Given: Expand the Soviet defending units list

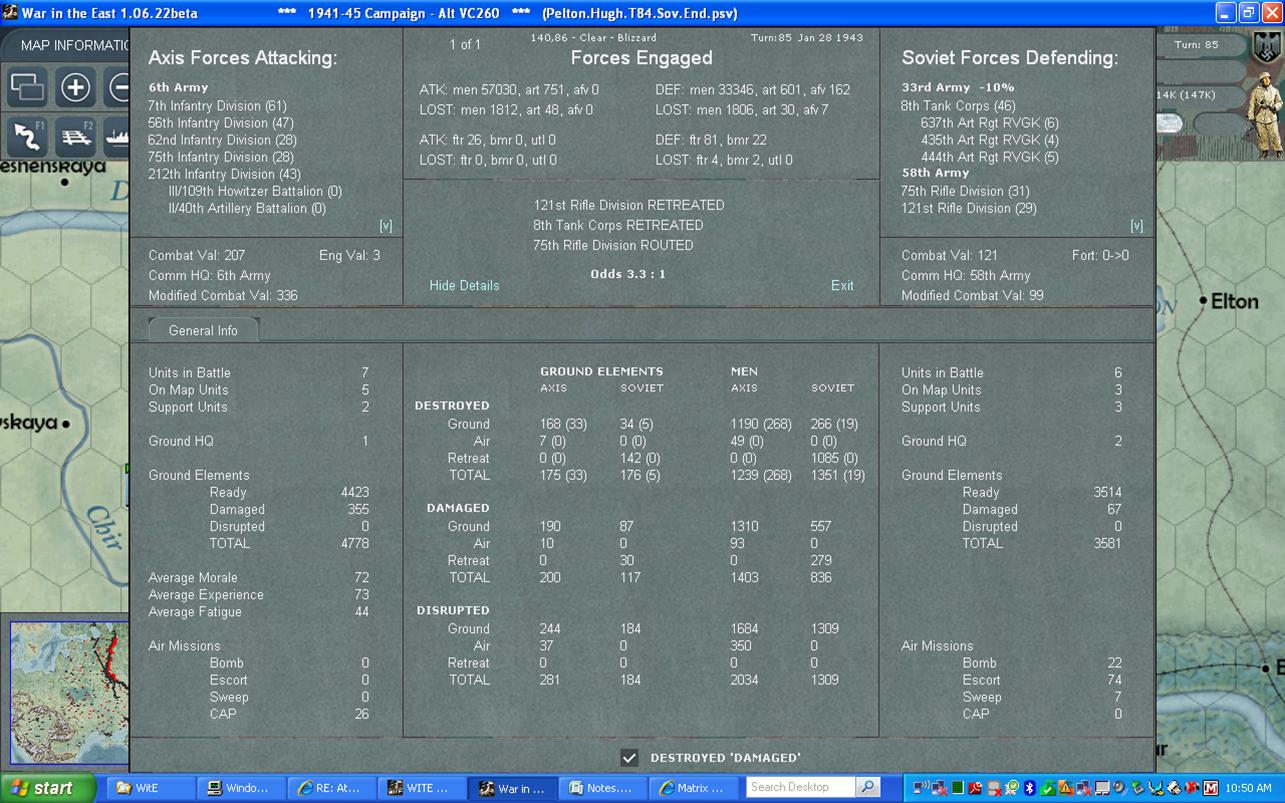Looking at the screenshot, I should tap(1137, 227).
